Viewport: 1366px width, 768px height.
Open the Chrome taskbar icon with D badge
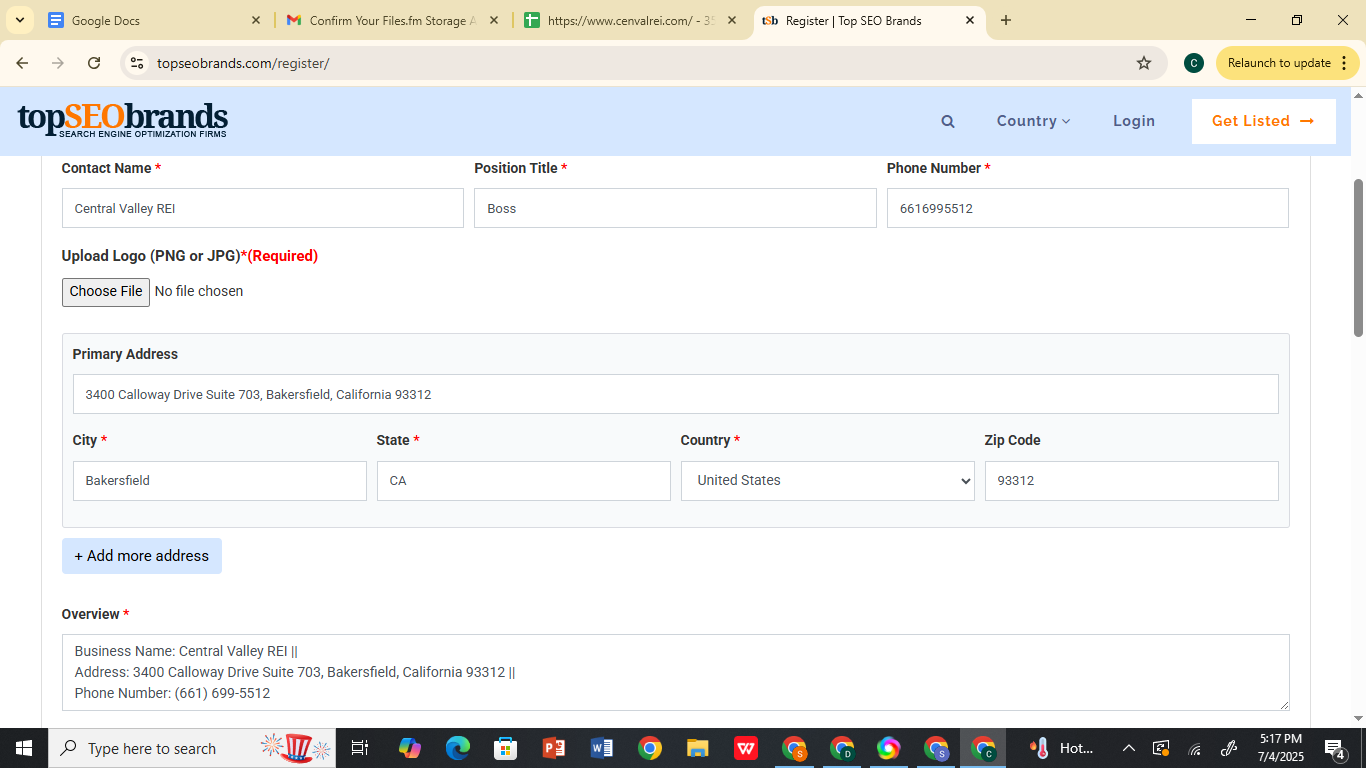click(x=842, y=748)
